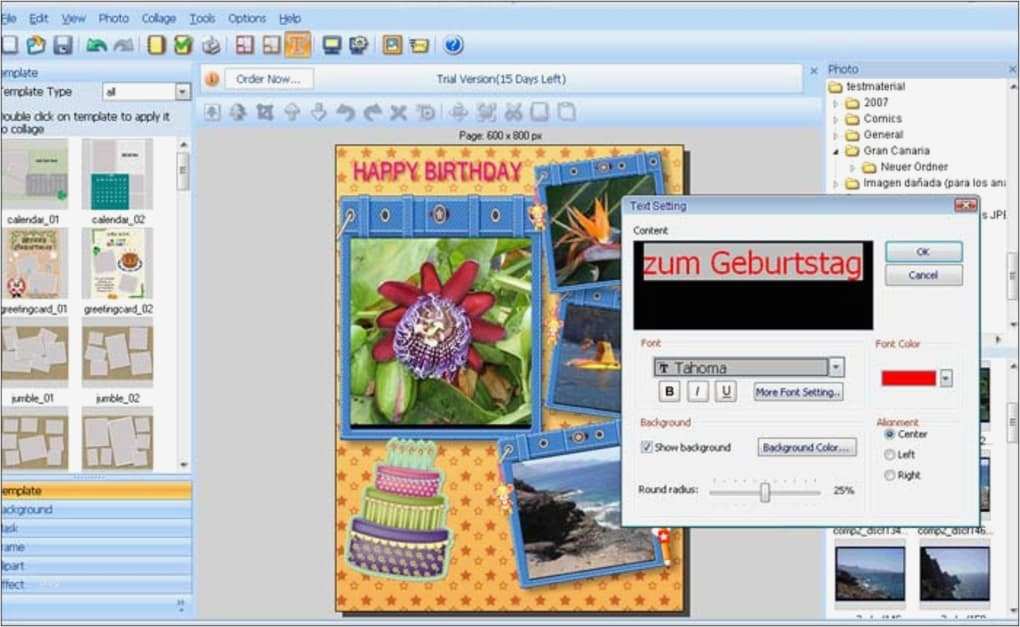Select Right alignment radio button

click(889, 475)
